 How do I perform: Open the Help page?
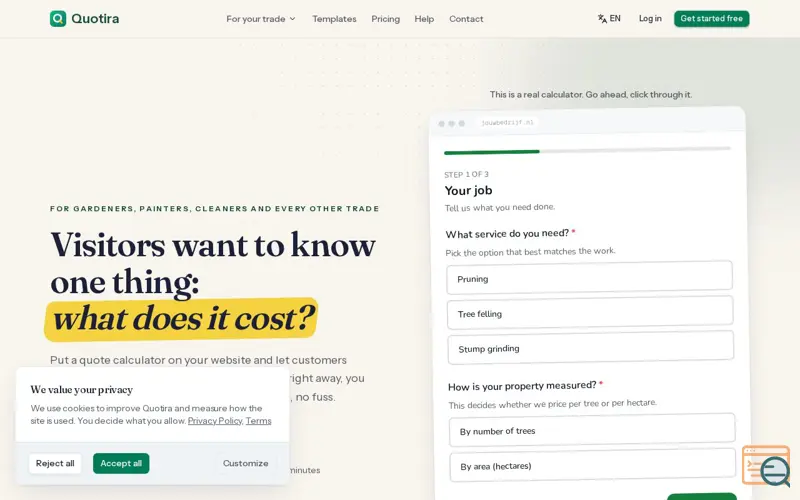[424, 19]
